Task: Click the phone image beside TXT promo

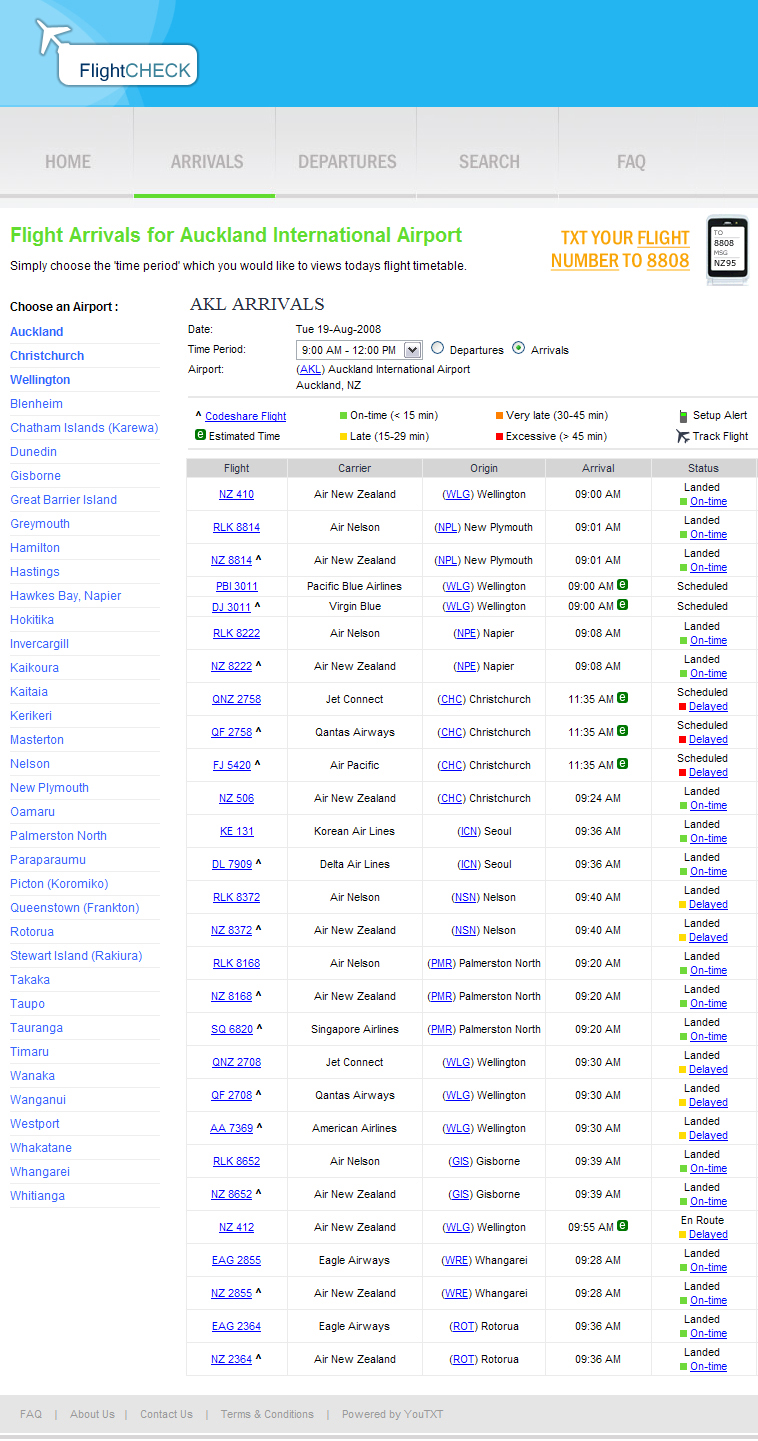Action: click(727, 251)
